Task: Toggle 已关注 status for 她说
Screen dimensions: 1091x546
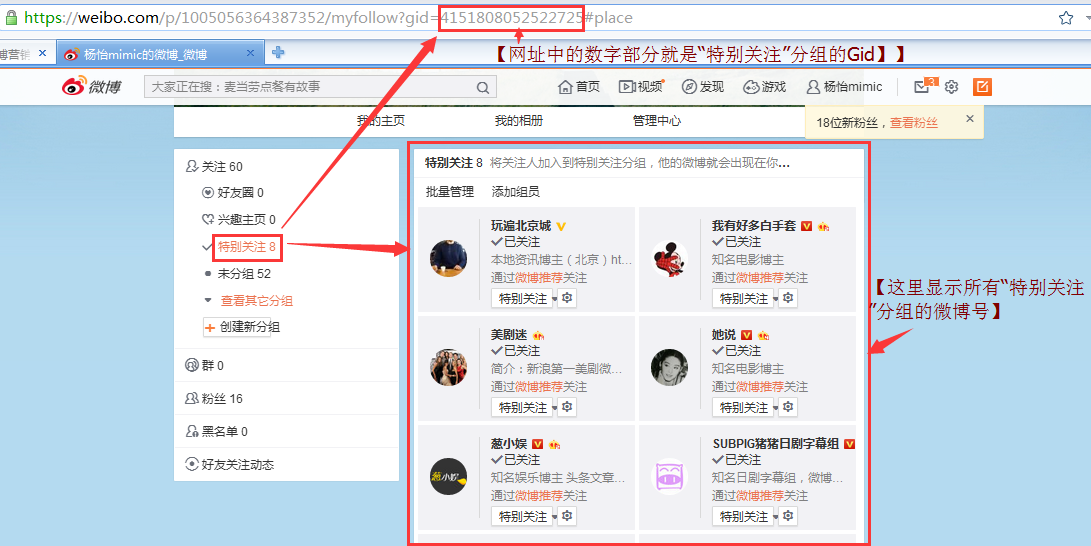Action: point(736,351)
